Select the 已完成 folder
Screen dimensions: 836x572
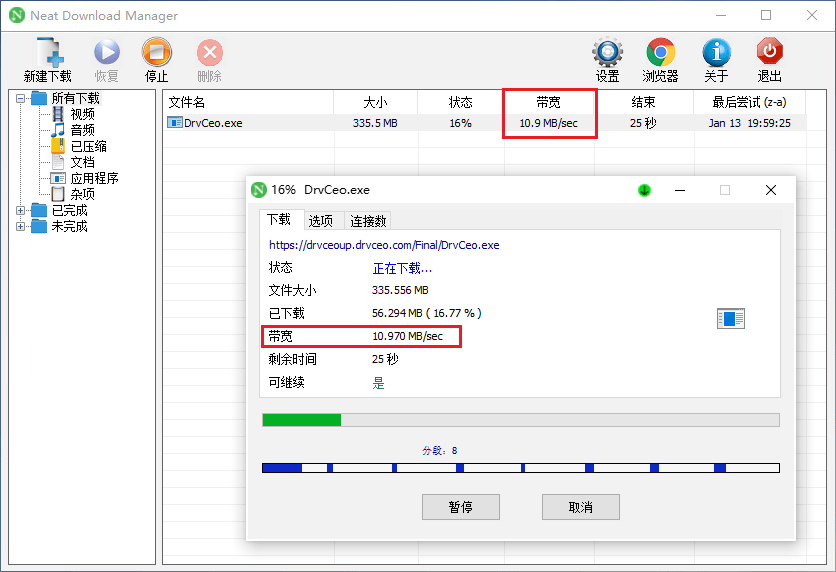click(69, 210)
